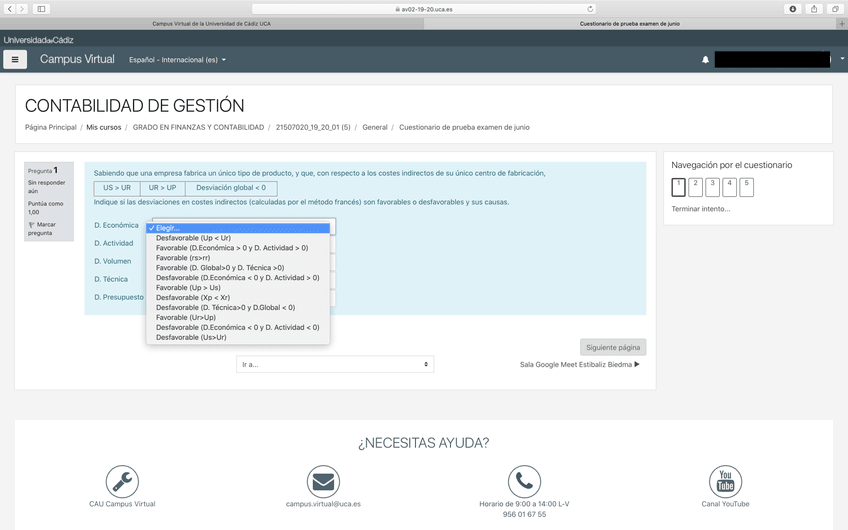Open the hamburger side menu
Viewport: 848px width, 530px height.
pos(15,60)
